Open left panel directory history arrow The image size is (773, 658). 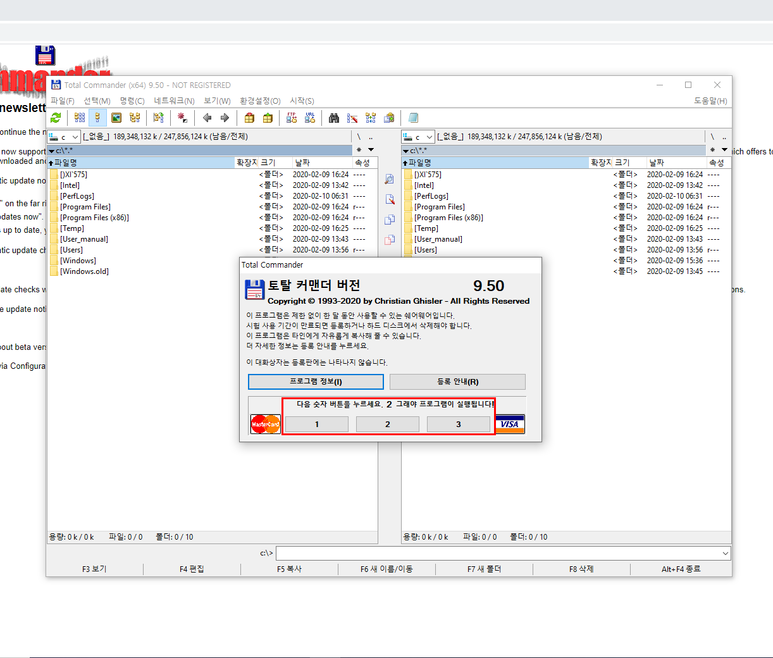(371, 149)
